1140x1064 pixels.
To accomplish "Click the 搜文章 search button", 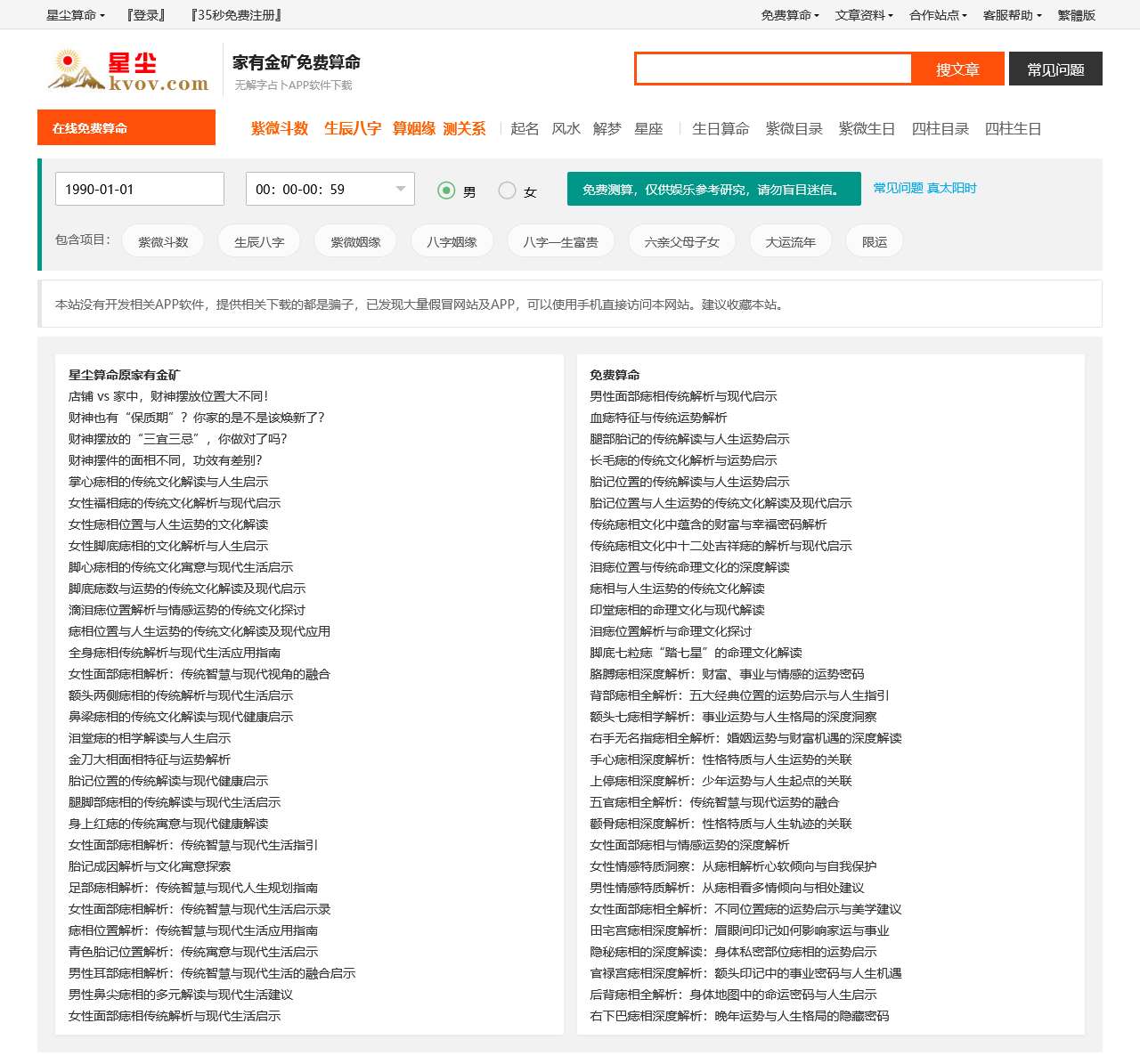I will (x=957, y=69).
